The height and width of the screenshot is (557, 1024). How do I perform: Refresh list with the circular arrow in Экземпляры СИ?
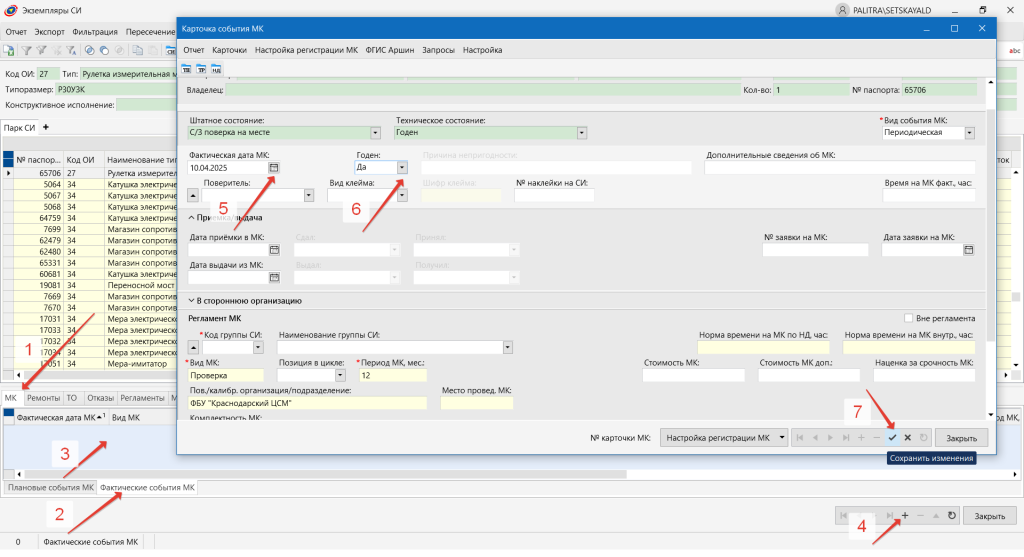coord(952,516)
